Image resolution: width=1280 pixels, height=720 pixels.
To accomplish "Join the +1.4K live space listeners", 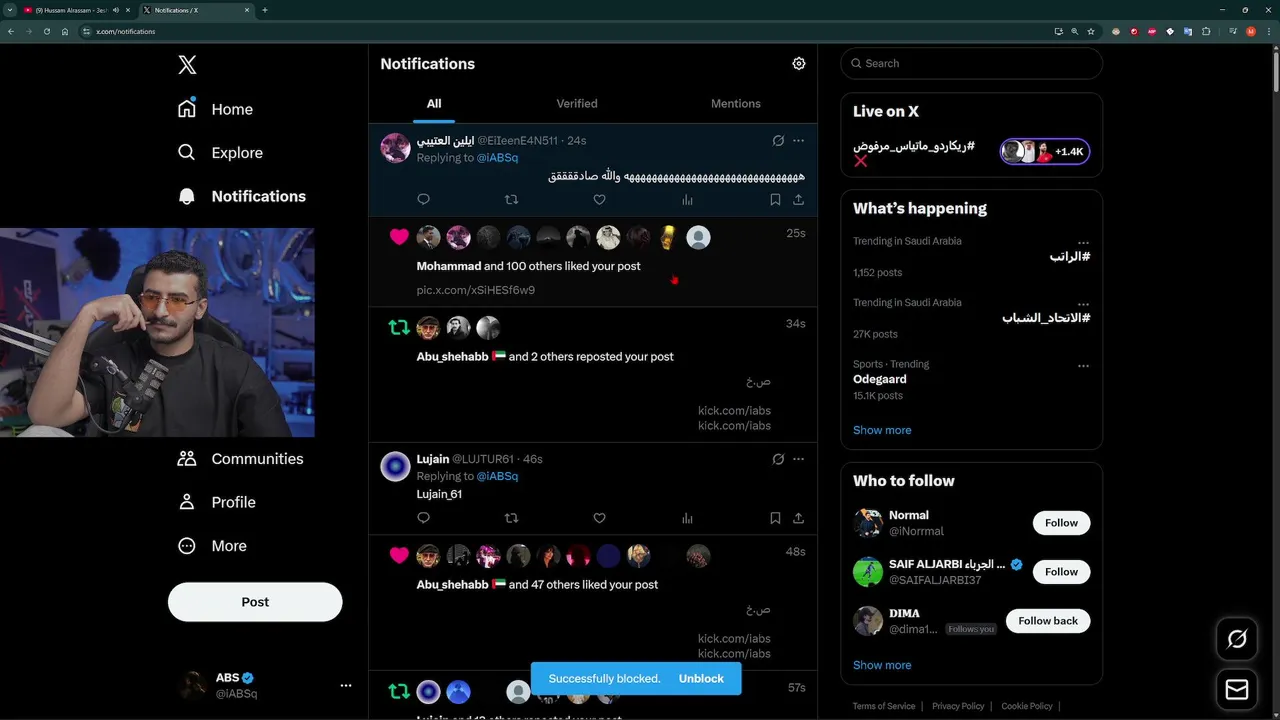I will tap(1045, 151).
